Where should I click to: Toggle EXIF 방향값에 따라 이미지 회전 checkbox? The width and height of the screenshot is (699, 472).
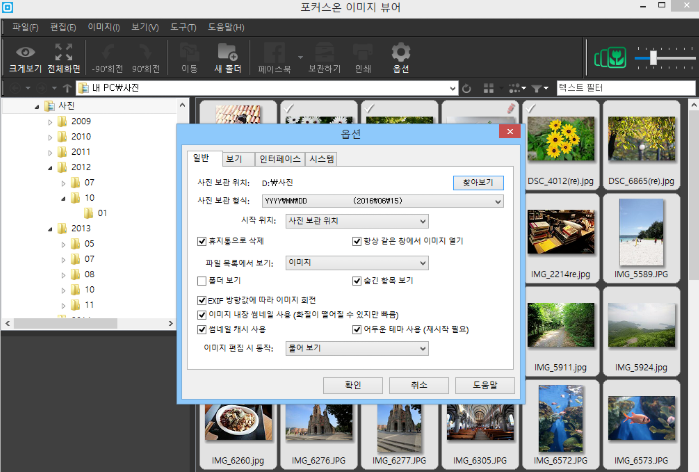(201, 300)
